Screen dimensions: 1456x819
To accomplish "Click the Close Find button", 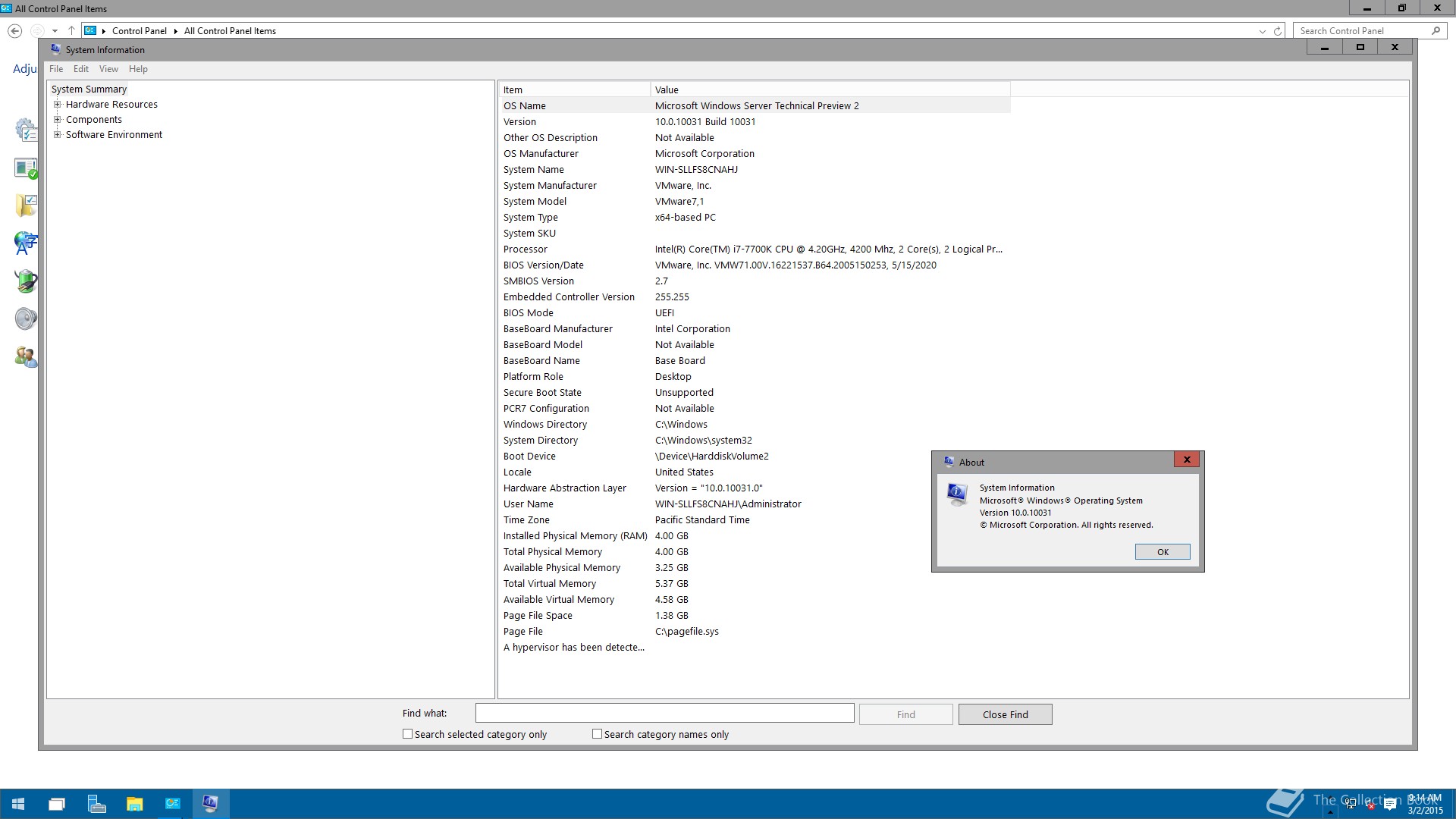I will (1005, 714).
